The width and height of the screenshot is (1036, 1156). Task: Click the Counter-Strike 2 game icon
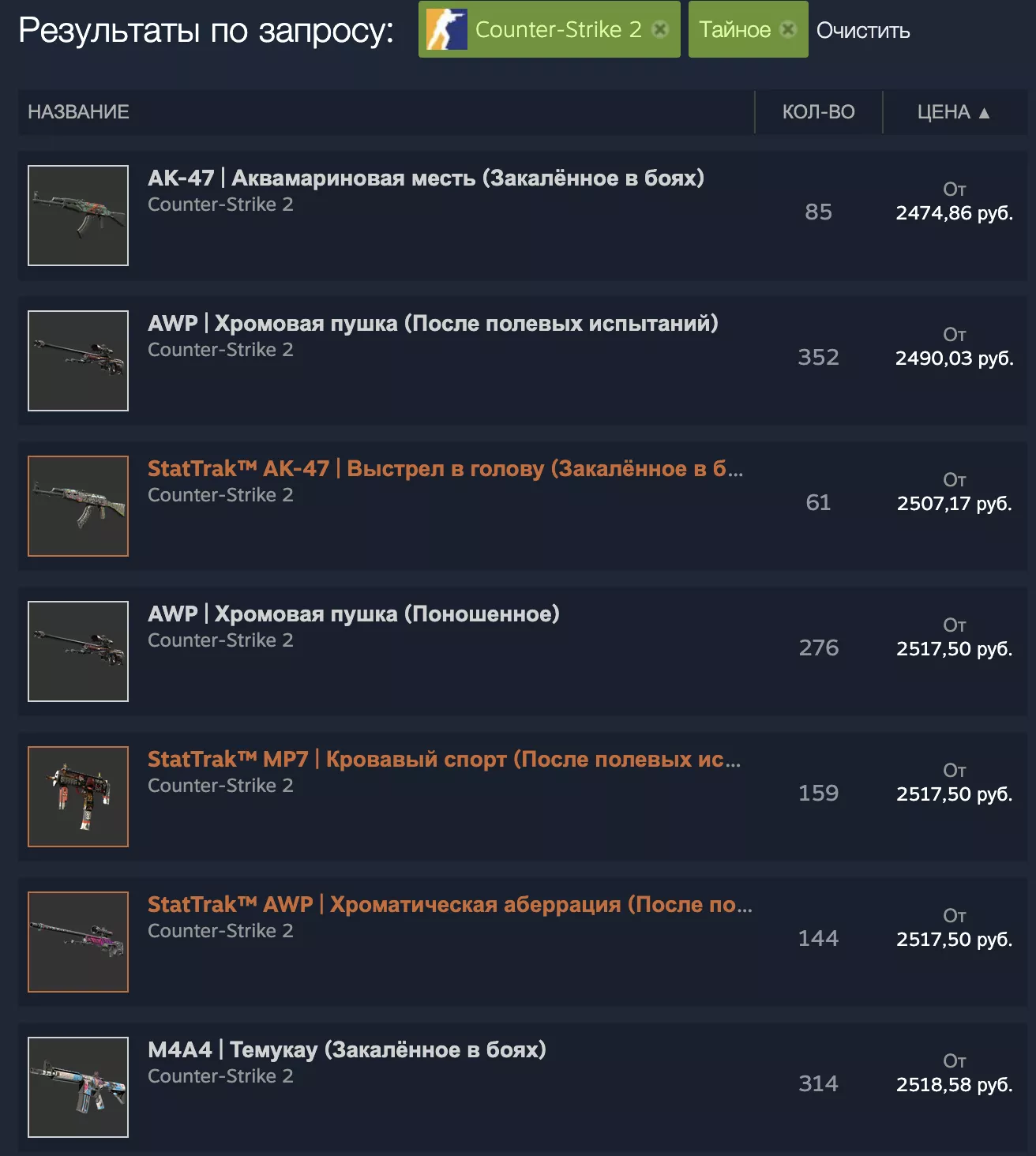(x=447, y=29)
